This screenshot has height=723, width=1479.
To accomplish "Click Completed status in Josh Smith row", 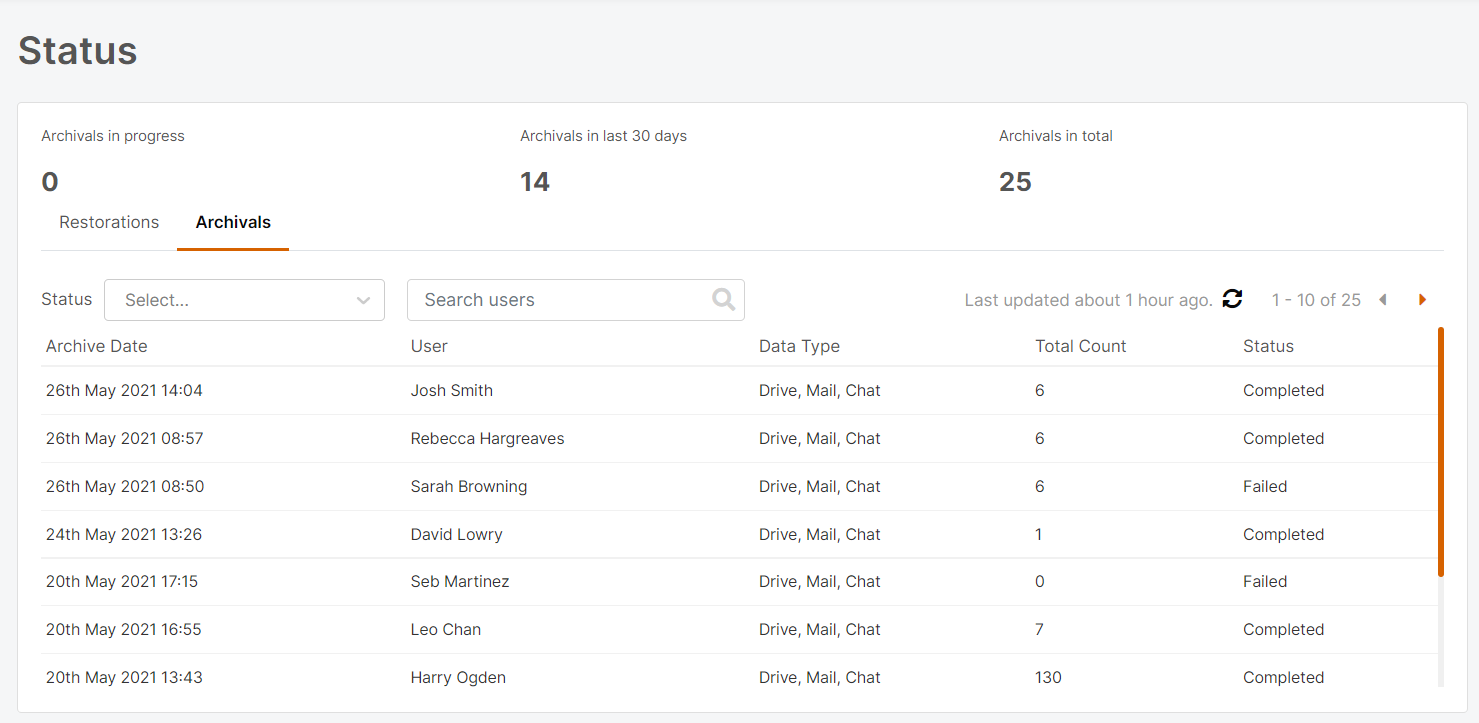I will (x=1283, y=390).
